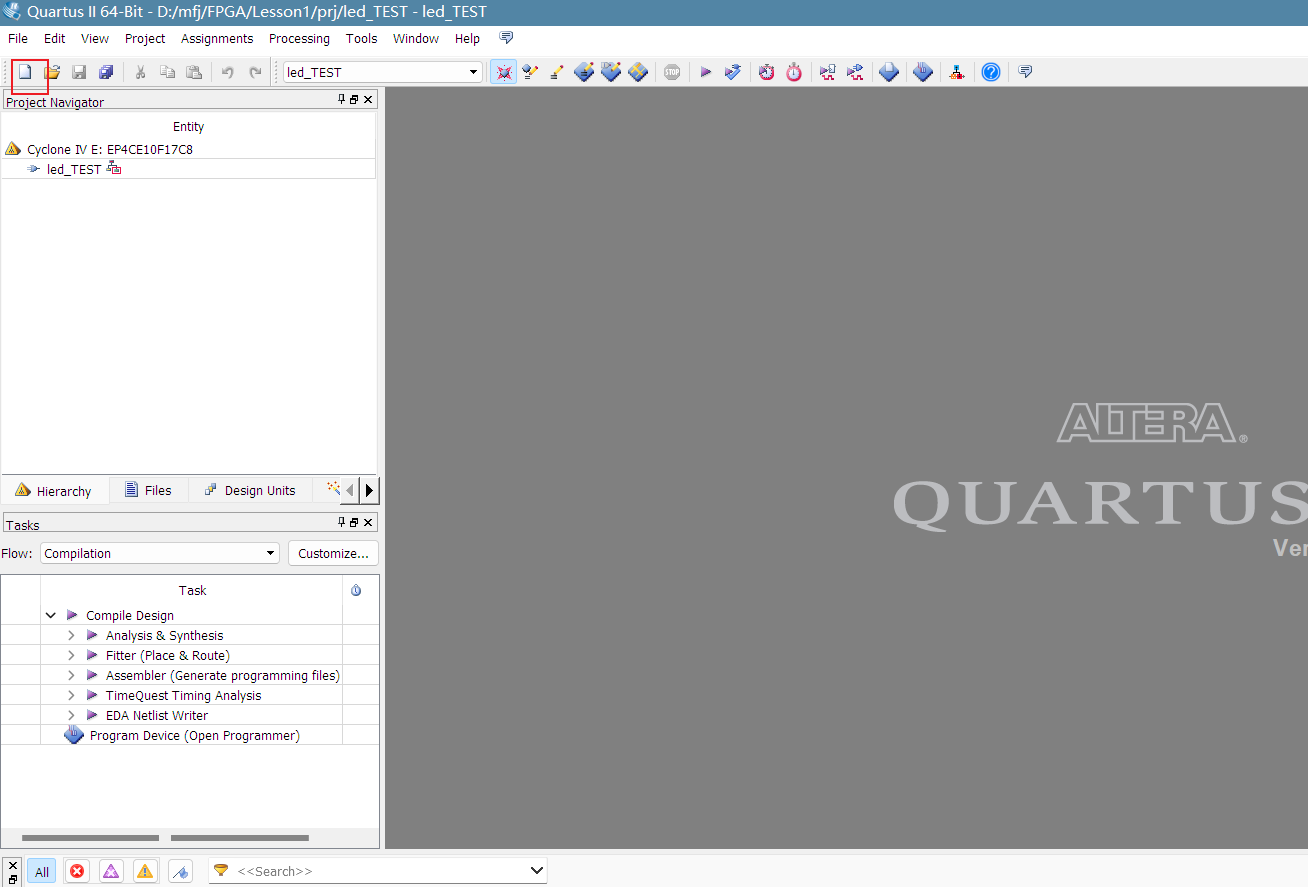Screen dimensions: 1308x887
Task: Click the second red stopwatch toolbar icon
Action: [794, 72]
